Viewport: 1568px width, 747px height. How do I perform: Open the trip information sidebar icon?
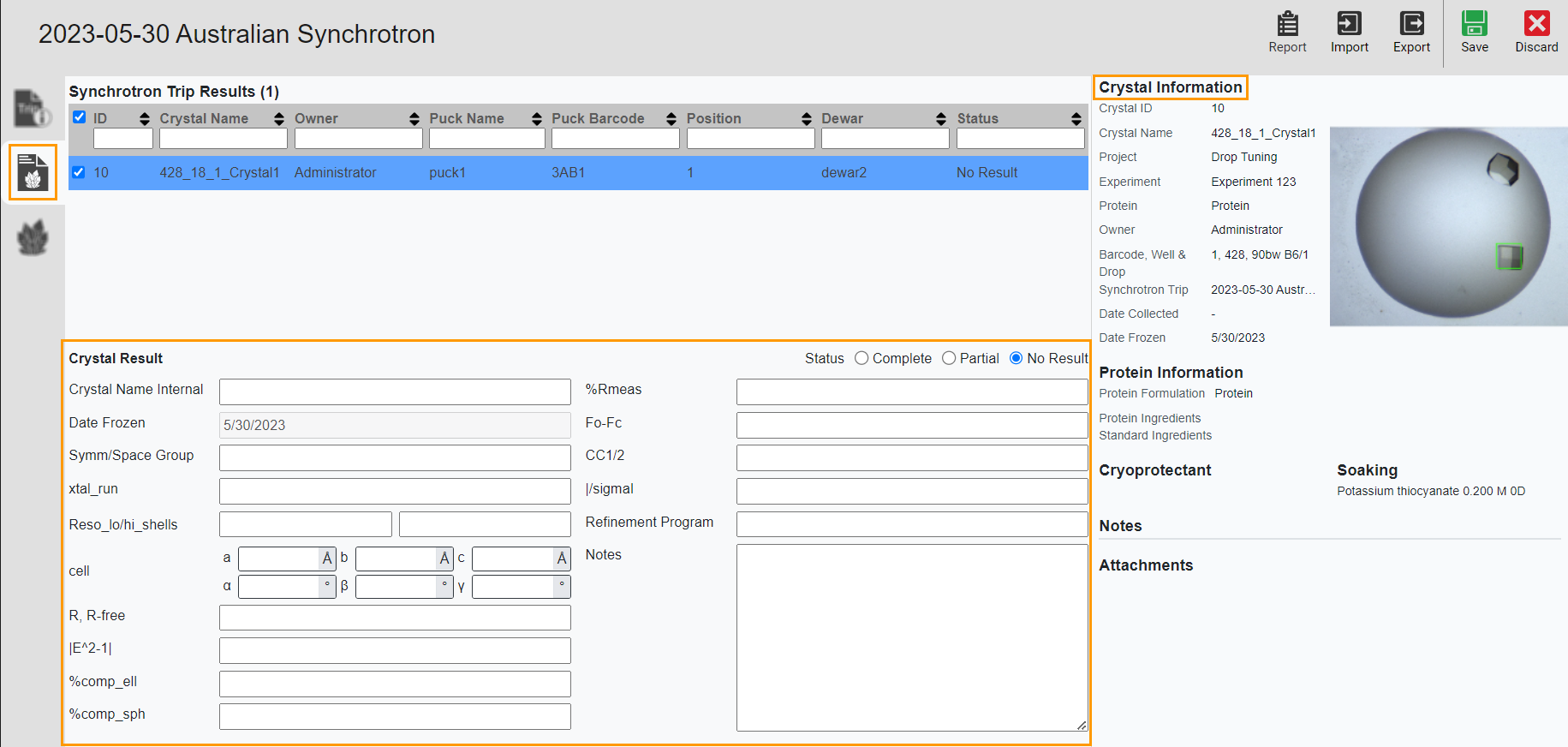[x=33, y=109]
